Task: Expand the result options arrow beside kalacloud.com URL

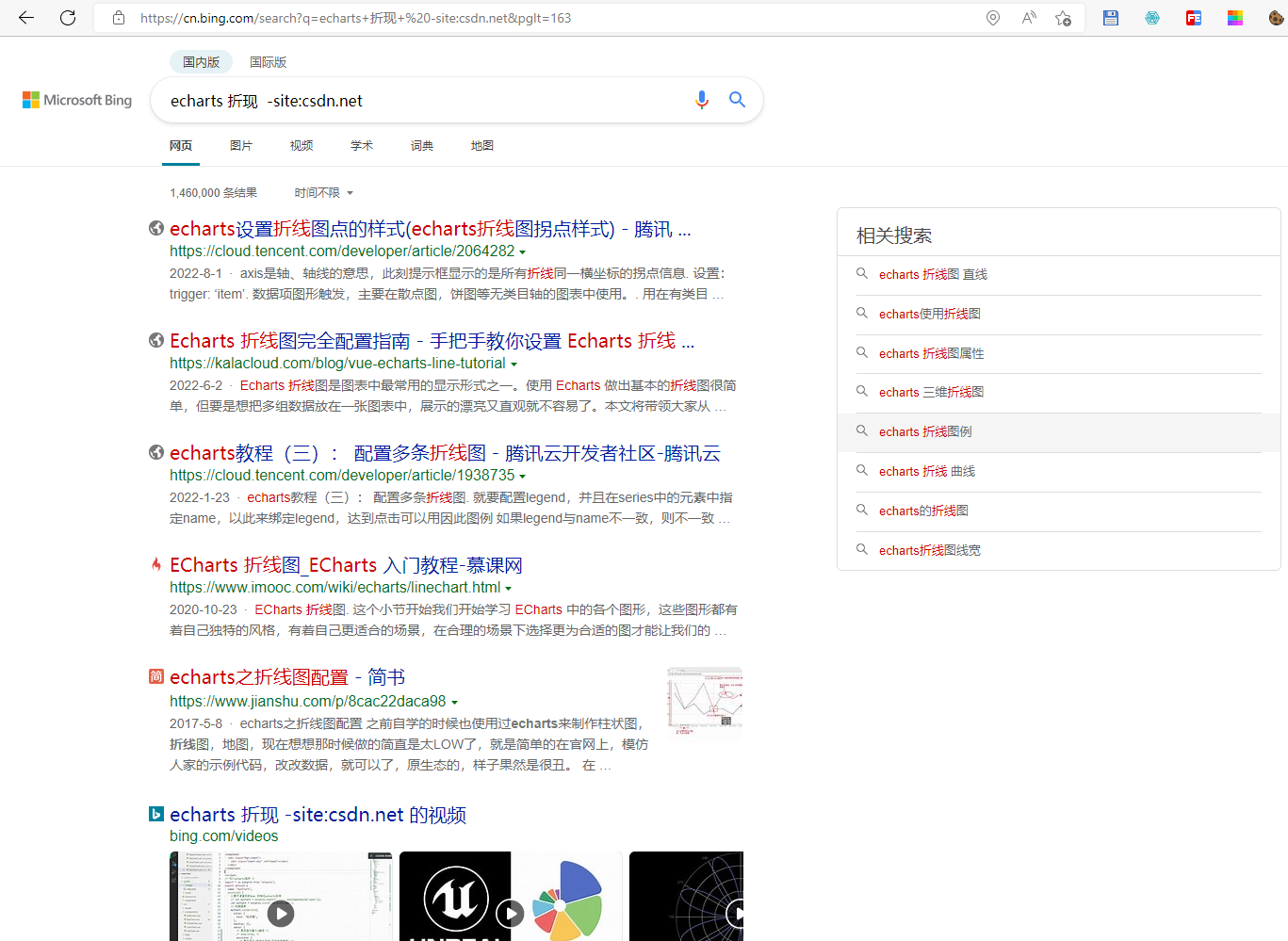Action: click(x=514, y=364)
